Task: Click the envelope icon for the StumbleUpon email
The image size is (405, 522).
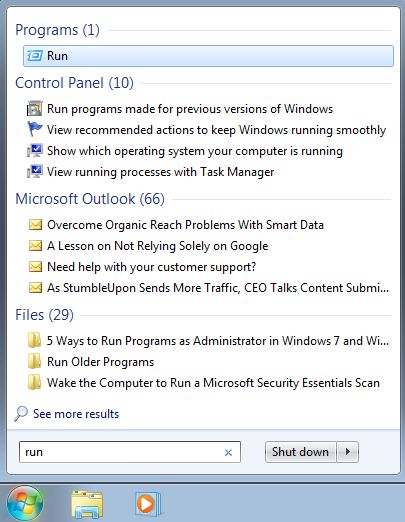Action: [x=35, y=288]
